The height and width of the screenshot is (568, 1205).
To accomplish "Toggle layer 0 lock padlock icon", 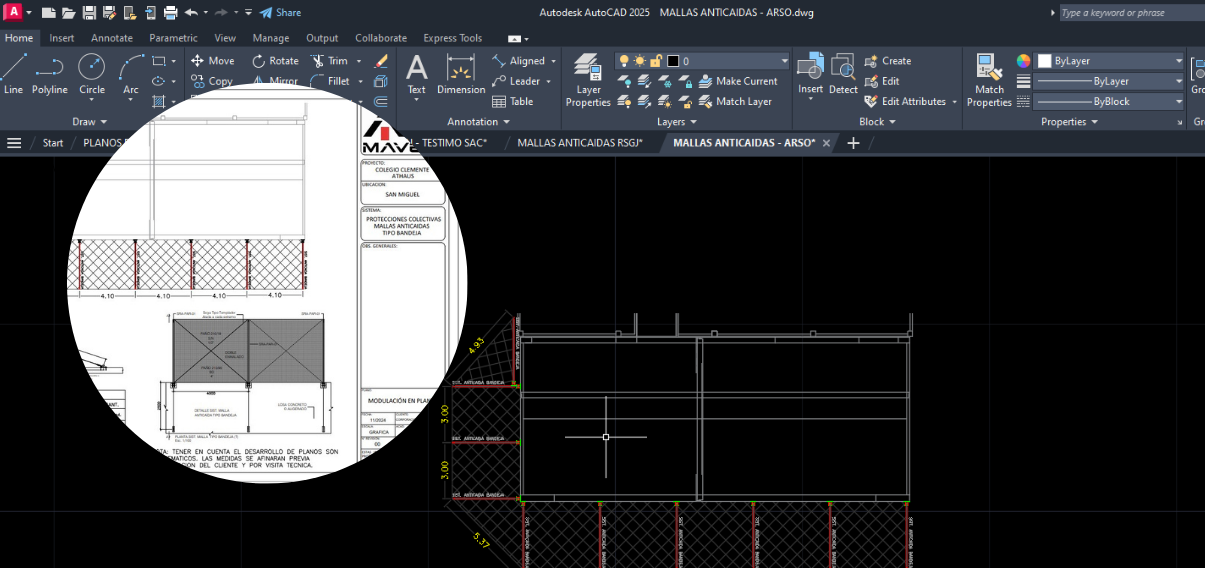I will (655, 61).
